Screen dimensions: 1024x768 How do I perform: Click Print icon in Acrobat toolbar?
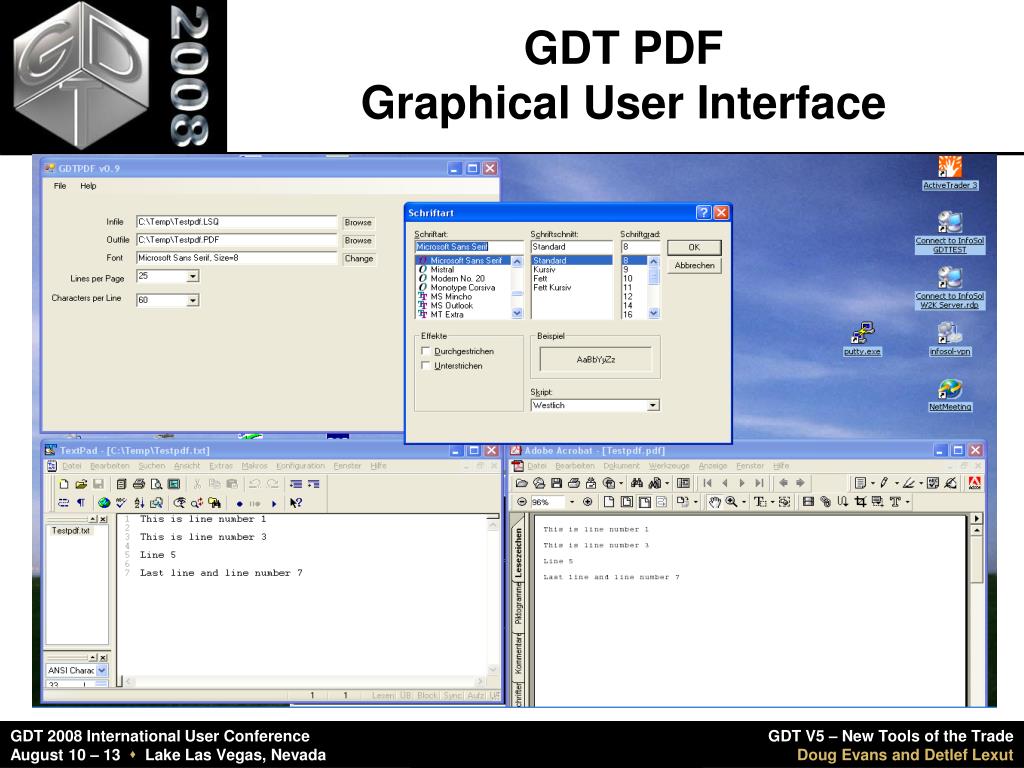[x=574, y=483]
